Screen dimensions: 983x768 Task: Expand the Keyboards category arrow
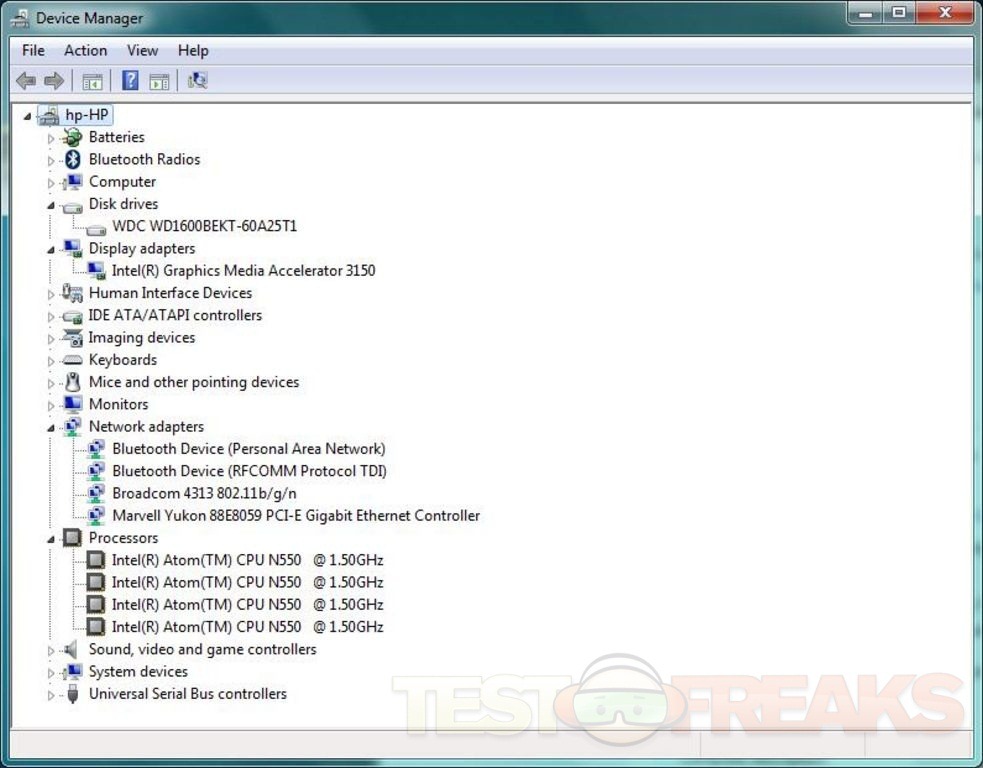(51, 361)
